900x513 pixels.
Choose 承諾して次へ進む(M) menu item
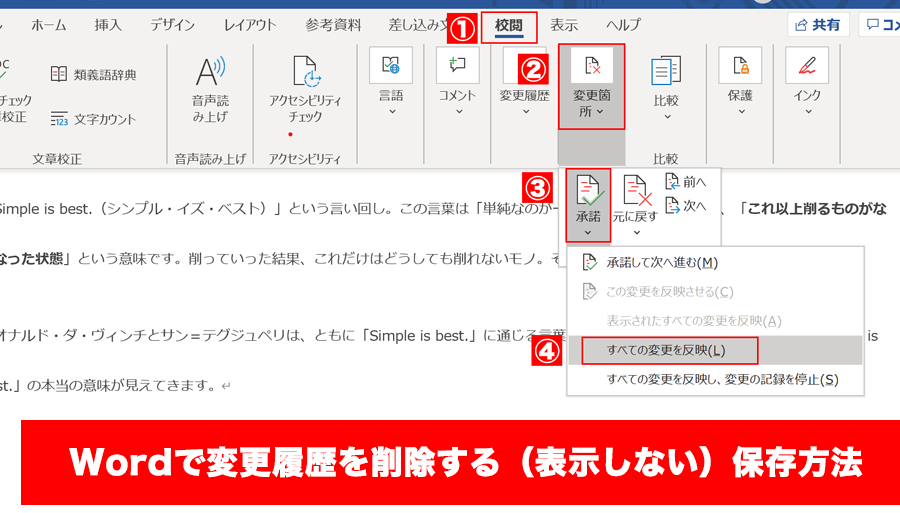(x=715, y=263)
